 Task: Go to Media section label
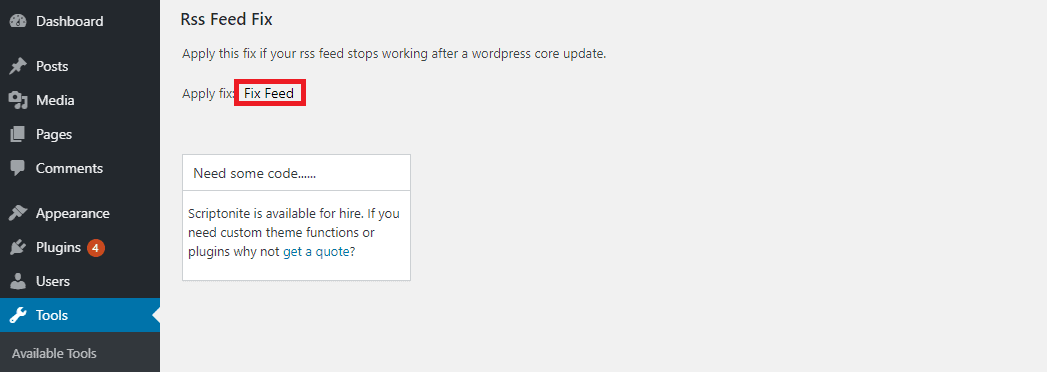[55, 101]
